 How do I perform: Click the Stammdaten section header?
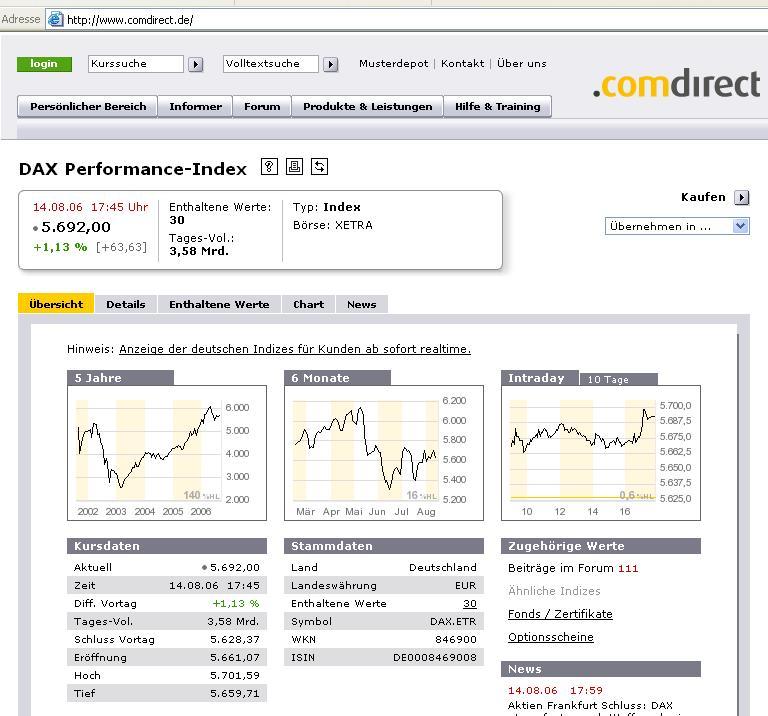[x=384, y=546]
